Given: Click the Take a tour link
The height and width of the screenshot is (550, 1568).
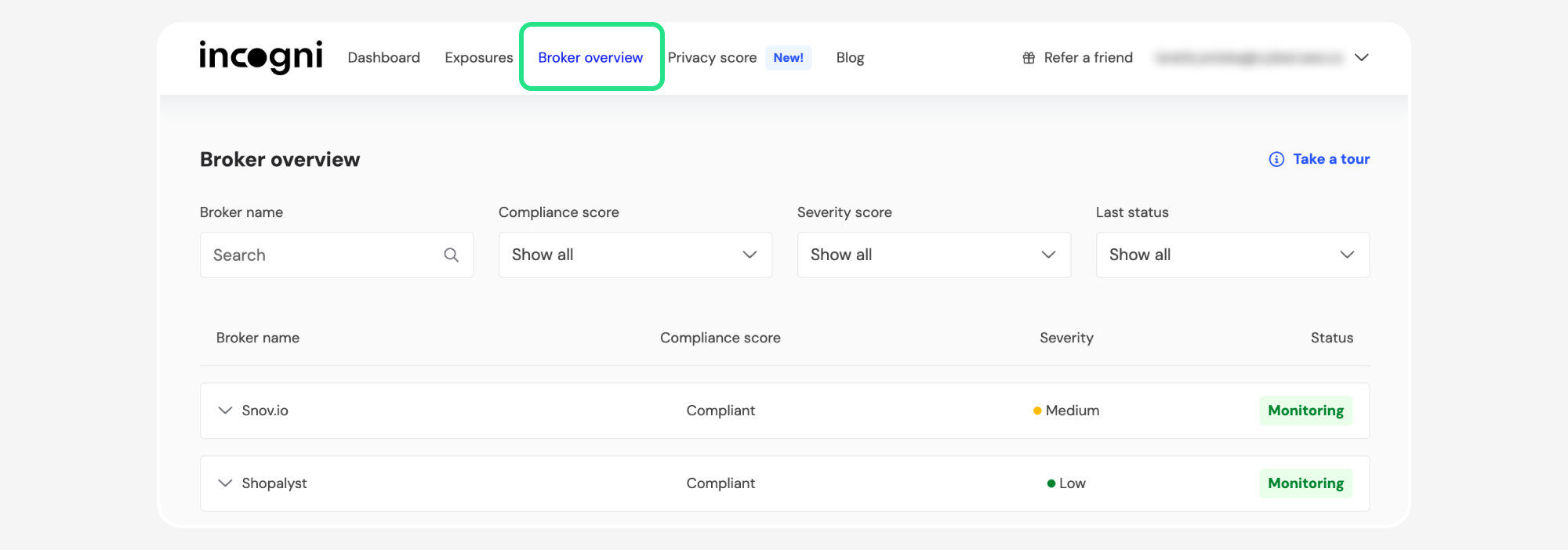Looking at the screenshot, I should (x=1331, y=159).
